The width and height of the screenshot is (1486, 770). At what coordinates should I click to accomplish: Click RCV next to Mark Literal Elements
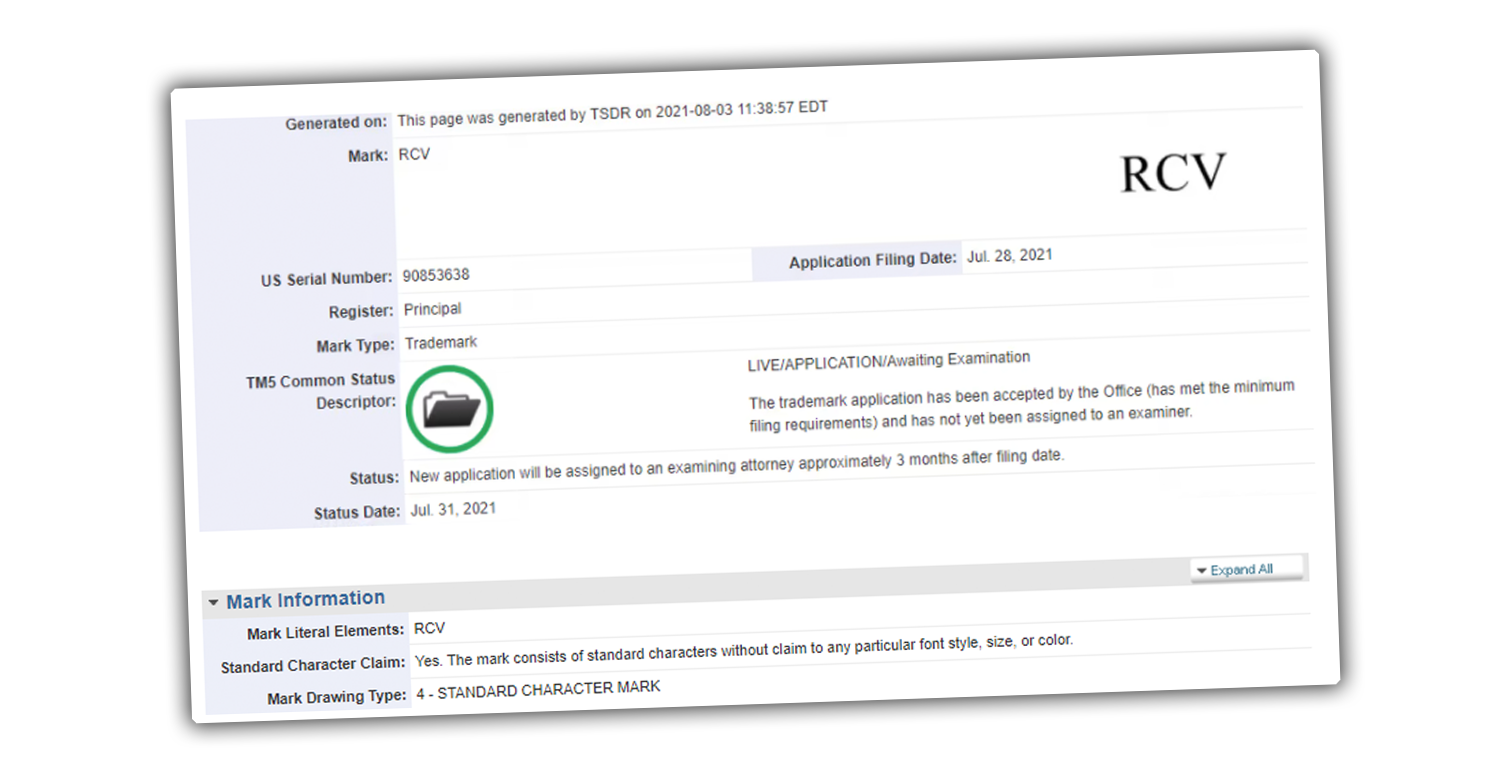point(429,629)
